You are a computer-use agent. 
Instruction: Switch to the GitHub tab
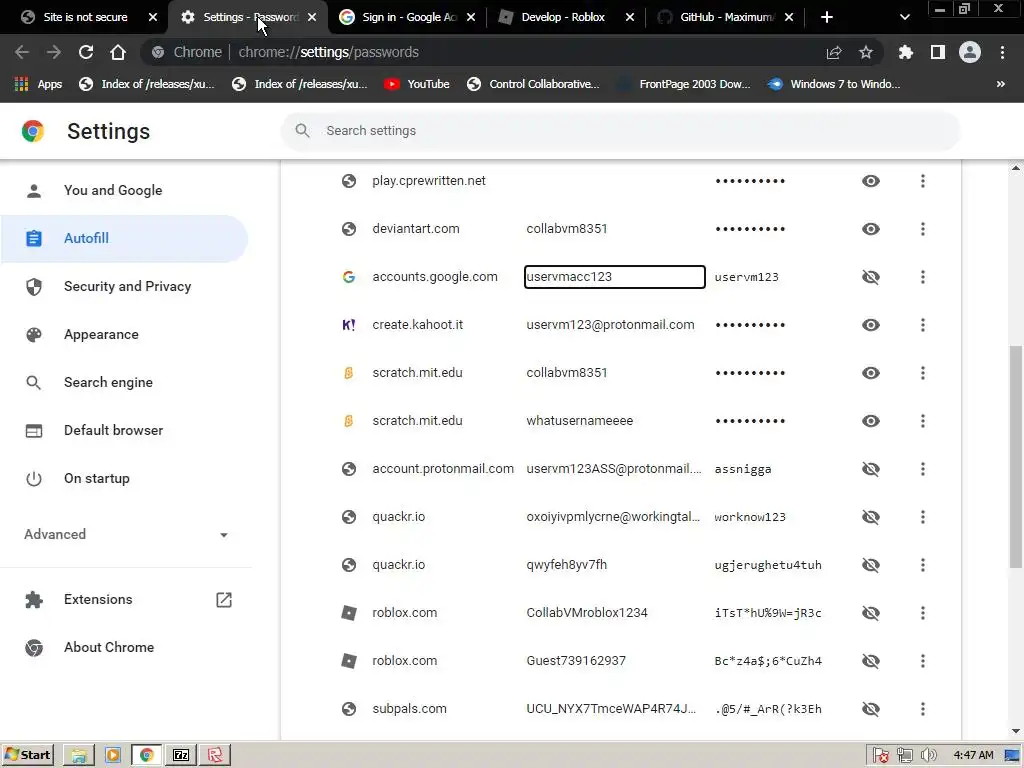[x=724, y=17]
